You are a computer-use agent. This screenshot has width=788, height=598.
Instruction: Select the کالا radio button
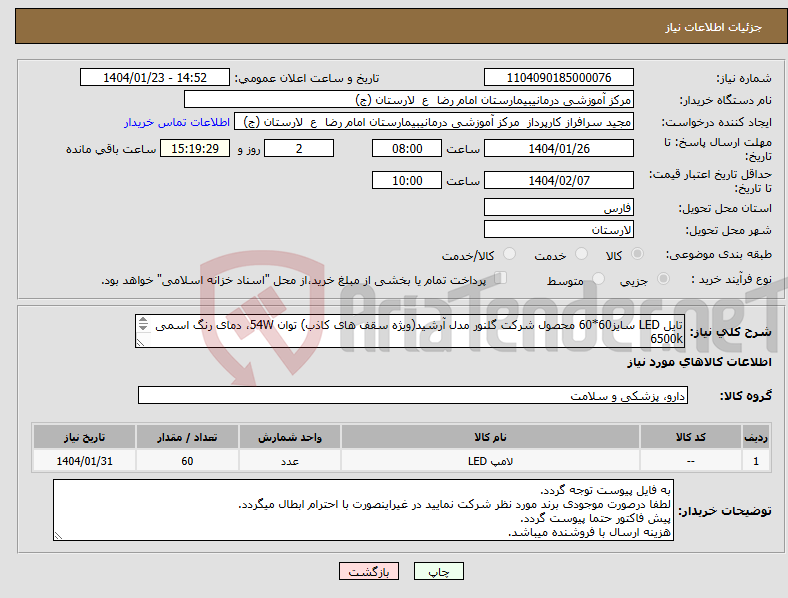637,254
